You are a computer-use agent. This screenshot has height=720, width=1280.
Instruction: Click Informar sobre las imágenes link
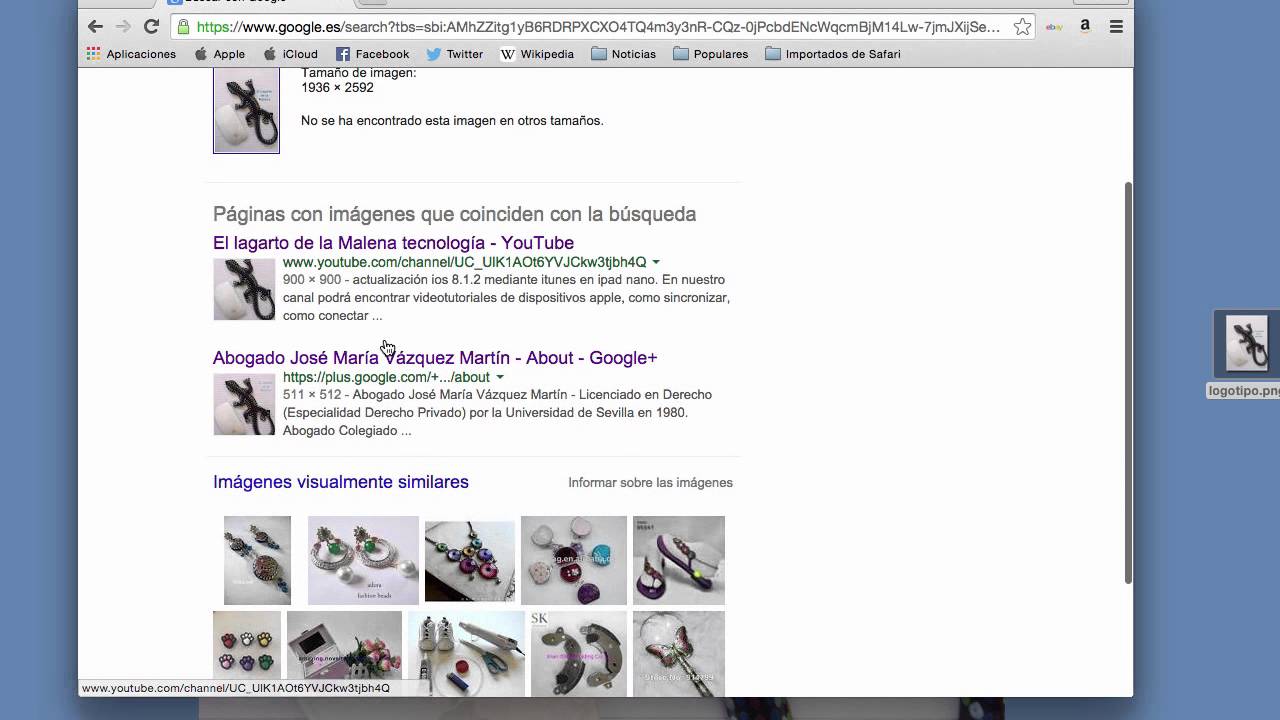point(650,483)
